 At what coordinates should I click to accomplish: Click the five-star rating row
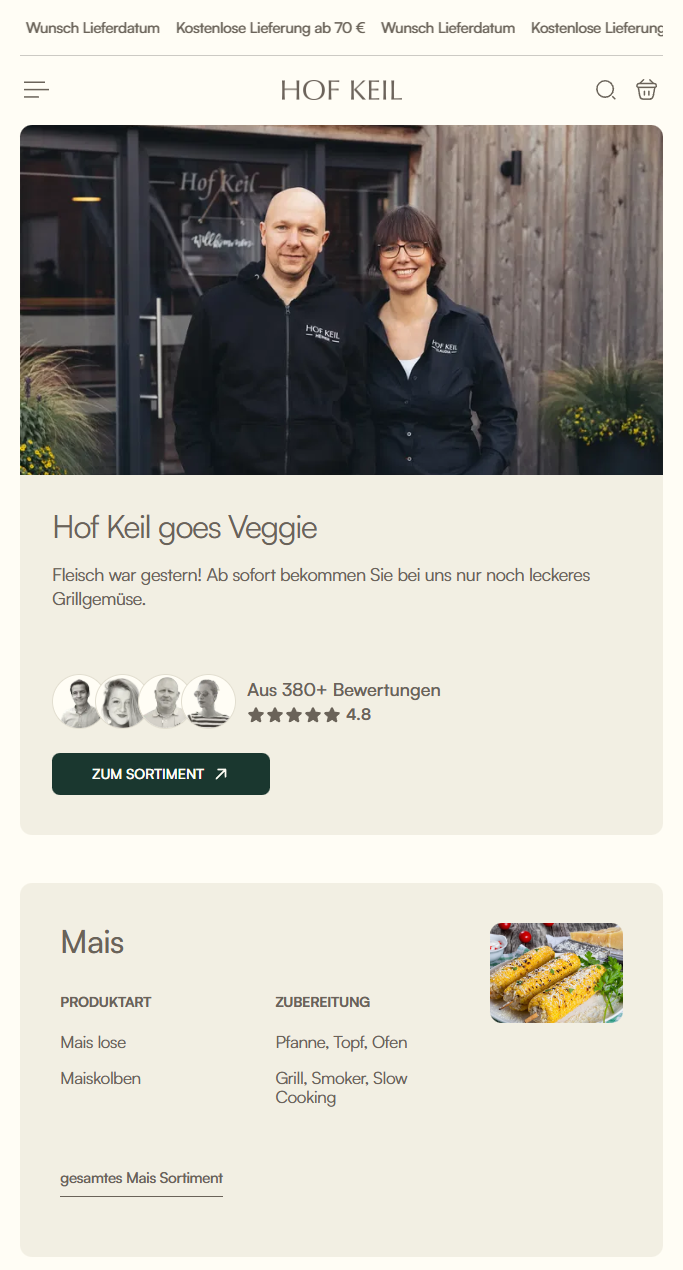(294, 715)
